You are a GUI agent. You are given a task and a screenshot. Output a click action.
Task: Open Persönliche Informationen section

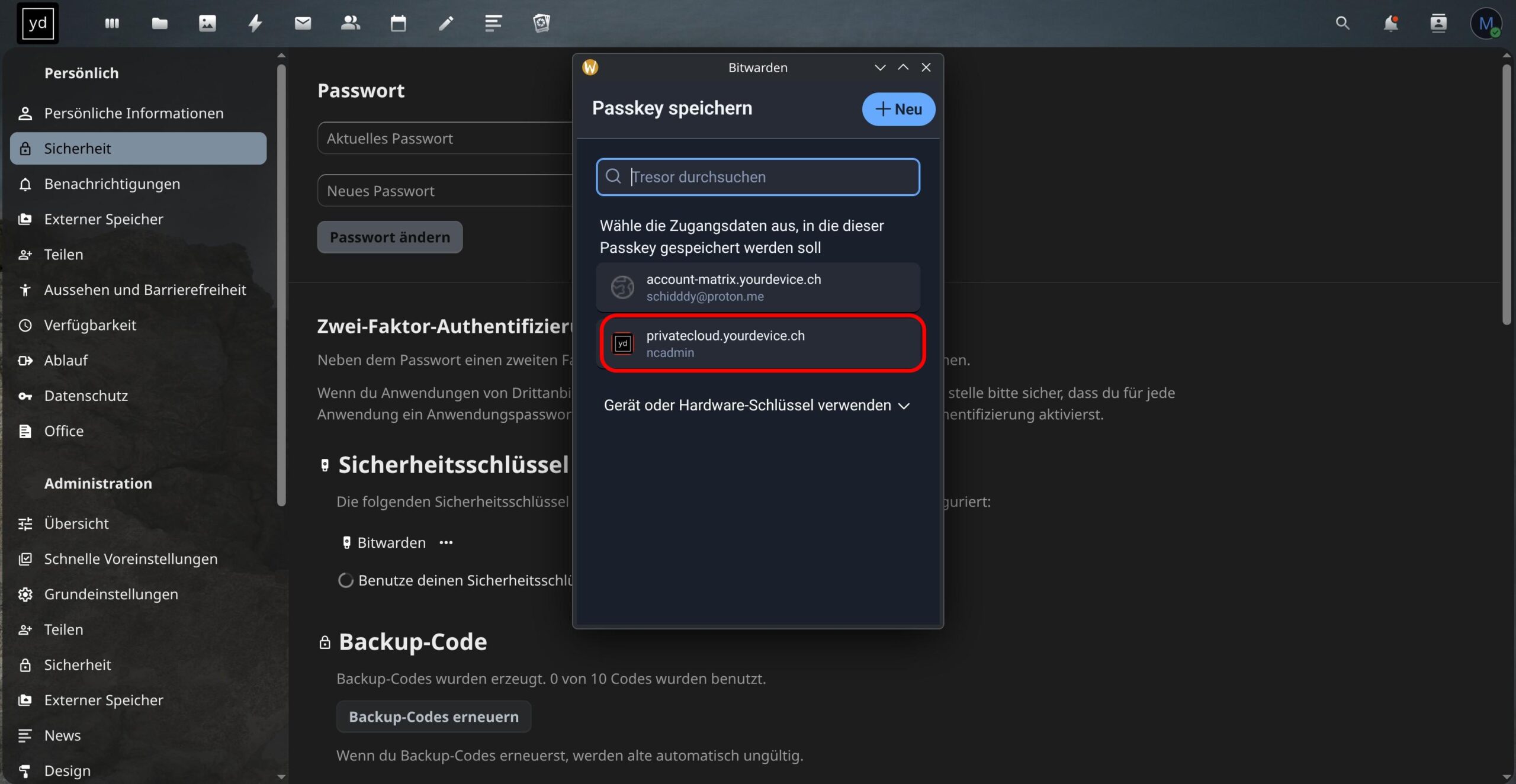point(134,113)
